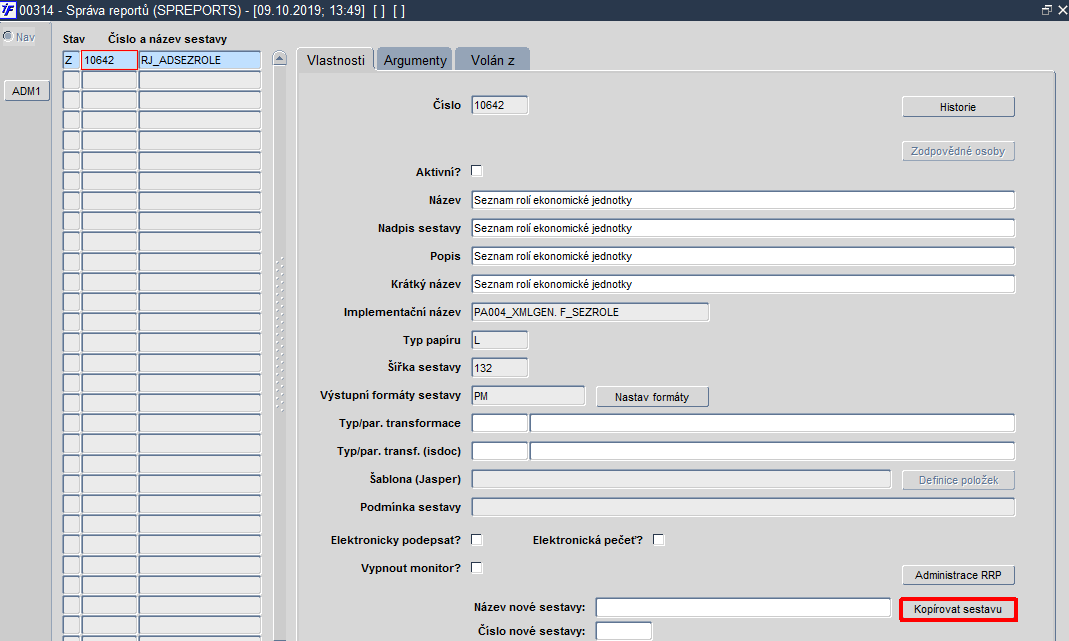Open the Historie button
The image size is (1069, 641).
(x=958, y=107)
